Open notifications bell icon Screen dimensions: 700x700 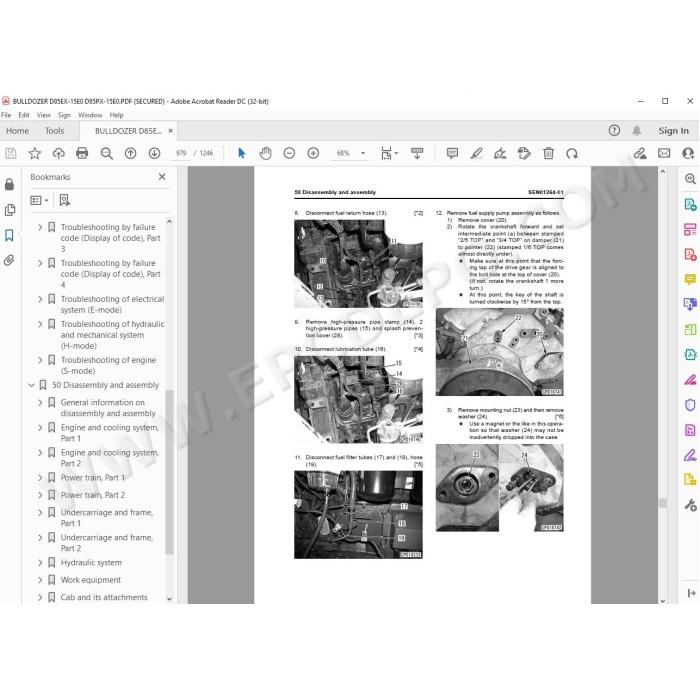click(637, 130)
